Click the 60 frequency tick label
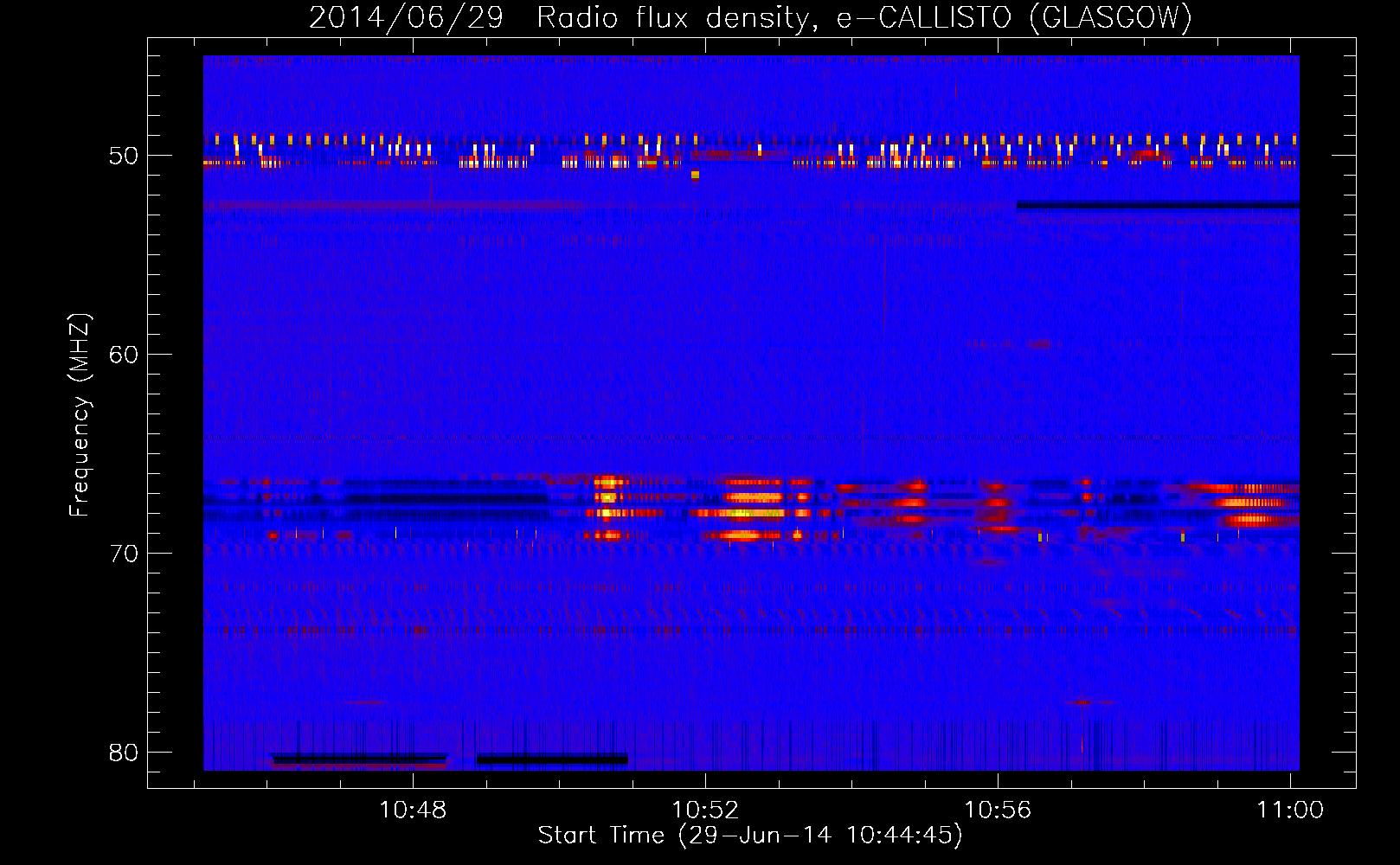 [124, 355]
